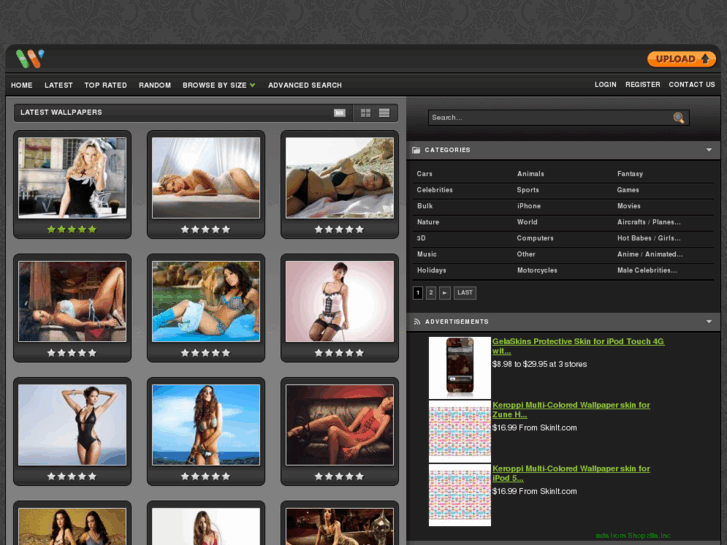
Task: Open the Music category
Action: tap(427, 254)
